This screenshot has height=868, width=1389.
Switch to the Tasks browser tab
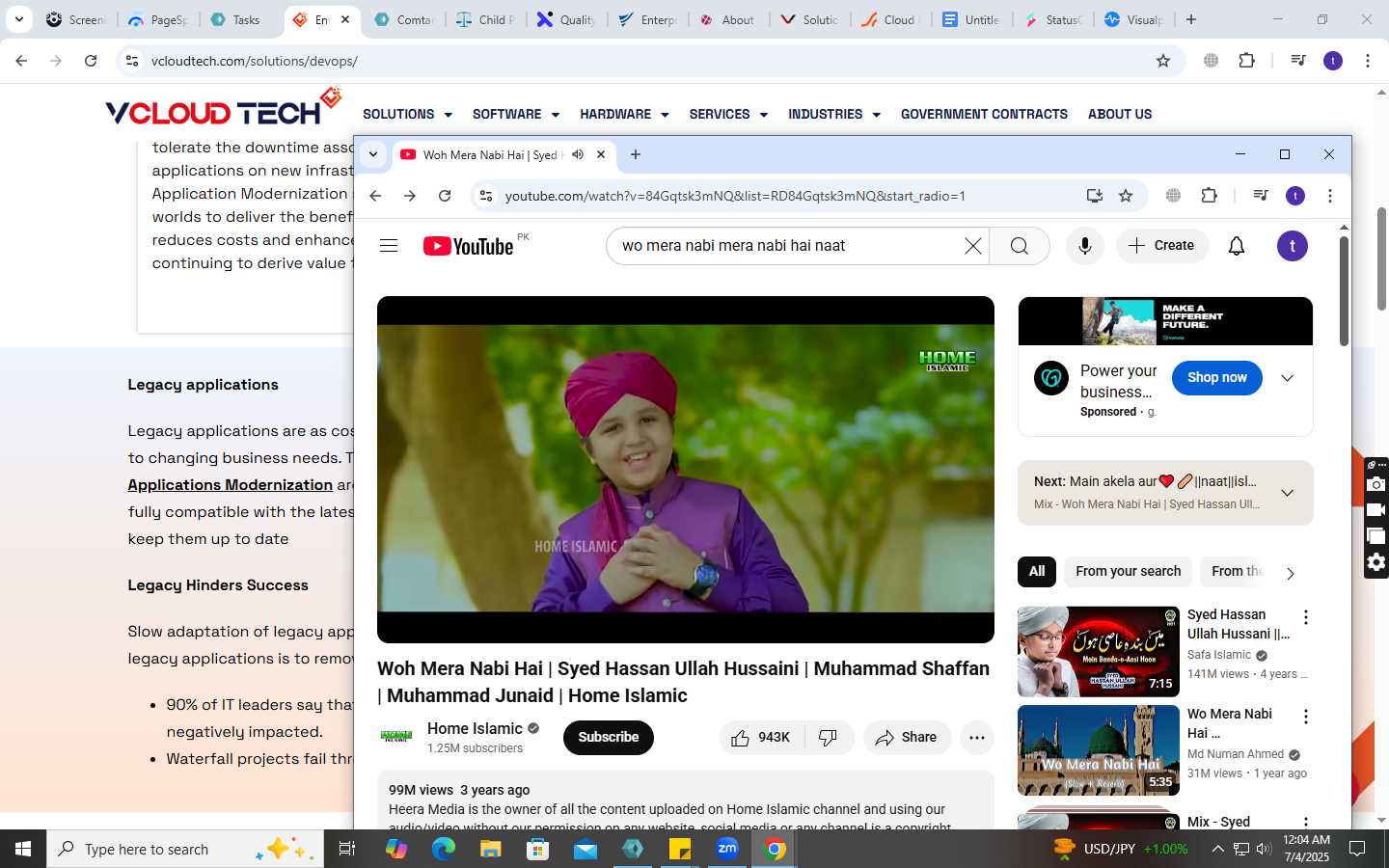[x=236, y=19]
